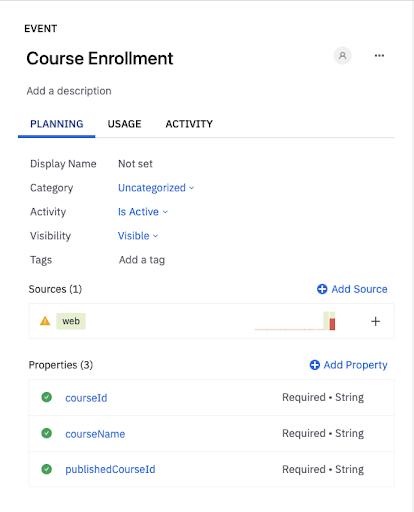This screenshot has height=512, width=414.
Task: Open the Uncategorized category dropdown
Action: point(156,188)
